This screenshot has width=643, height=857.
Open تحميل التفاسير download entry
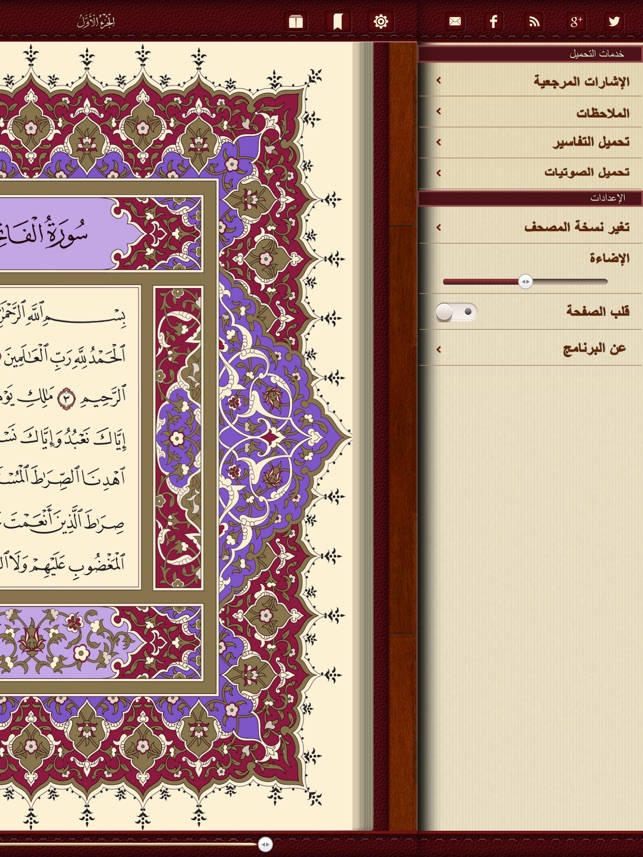click(531, 143)
